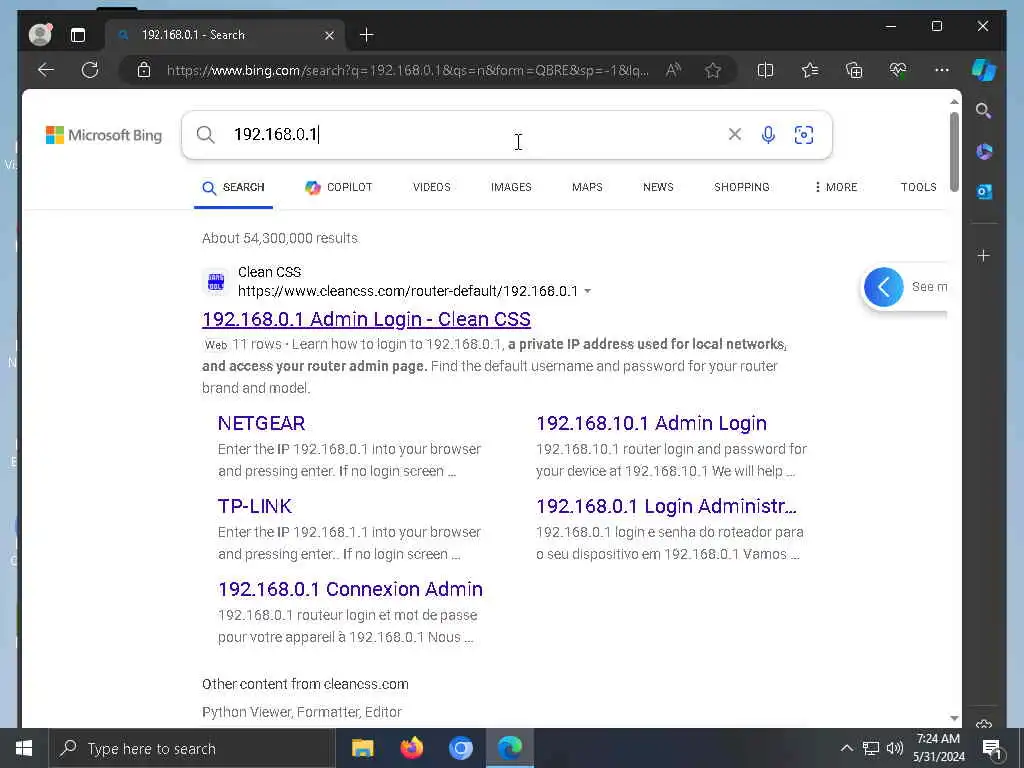Open 192.168.0.1 Admin Login - Clean CSS result
This screenshot has height=768, width=1024.
point(366,319)
